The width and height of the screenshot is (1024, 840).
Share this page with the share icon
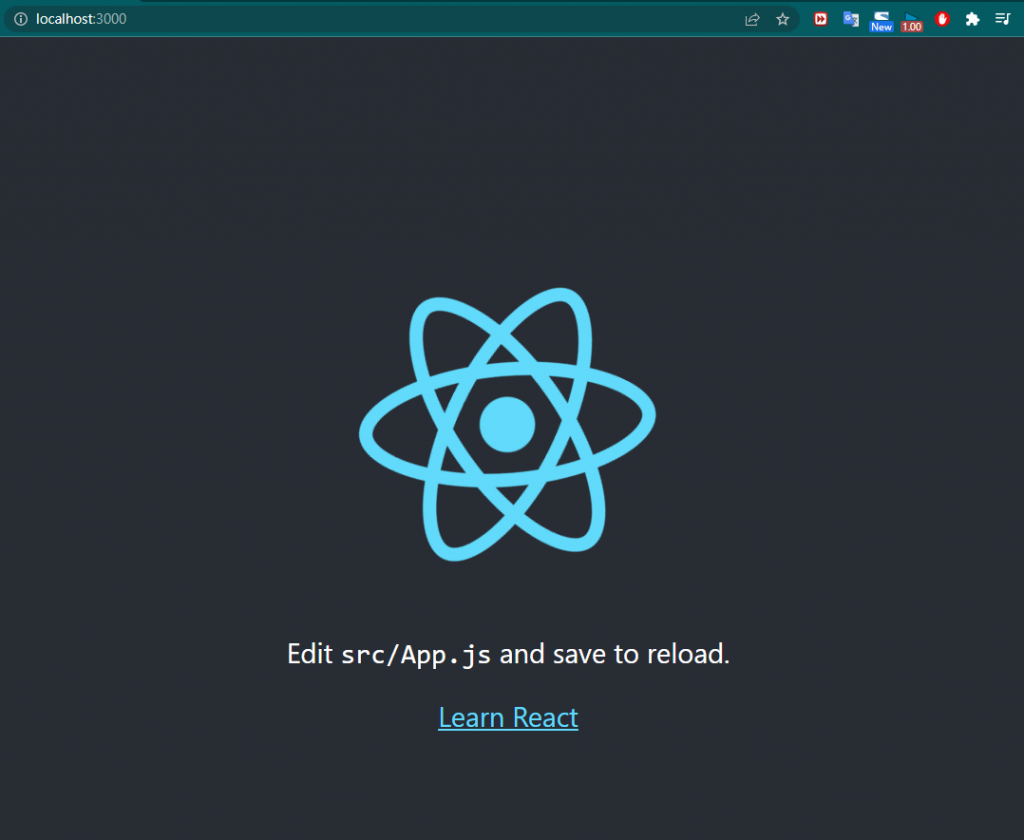coord(752,20)
